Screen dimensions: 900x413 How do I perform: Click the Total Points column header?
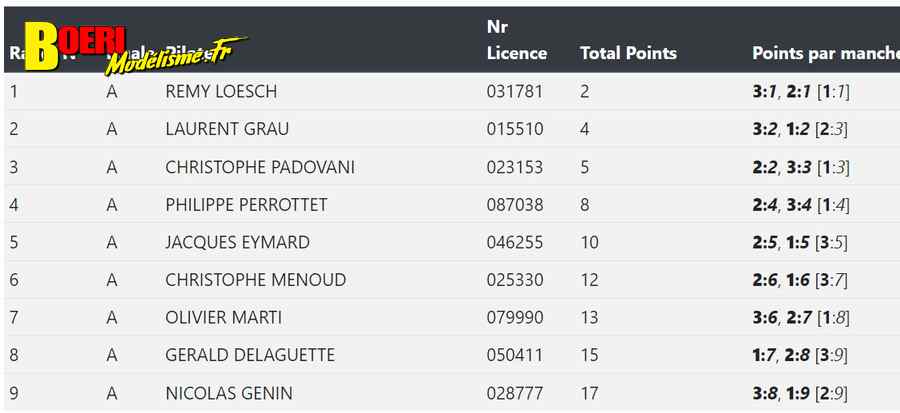629,53
